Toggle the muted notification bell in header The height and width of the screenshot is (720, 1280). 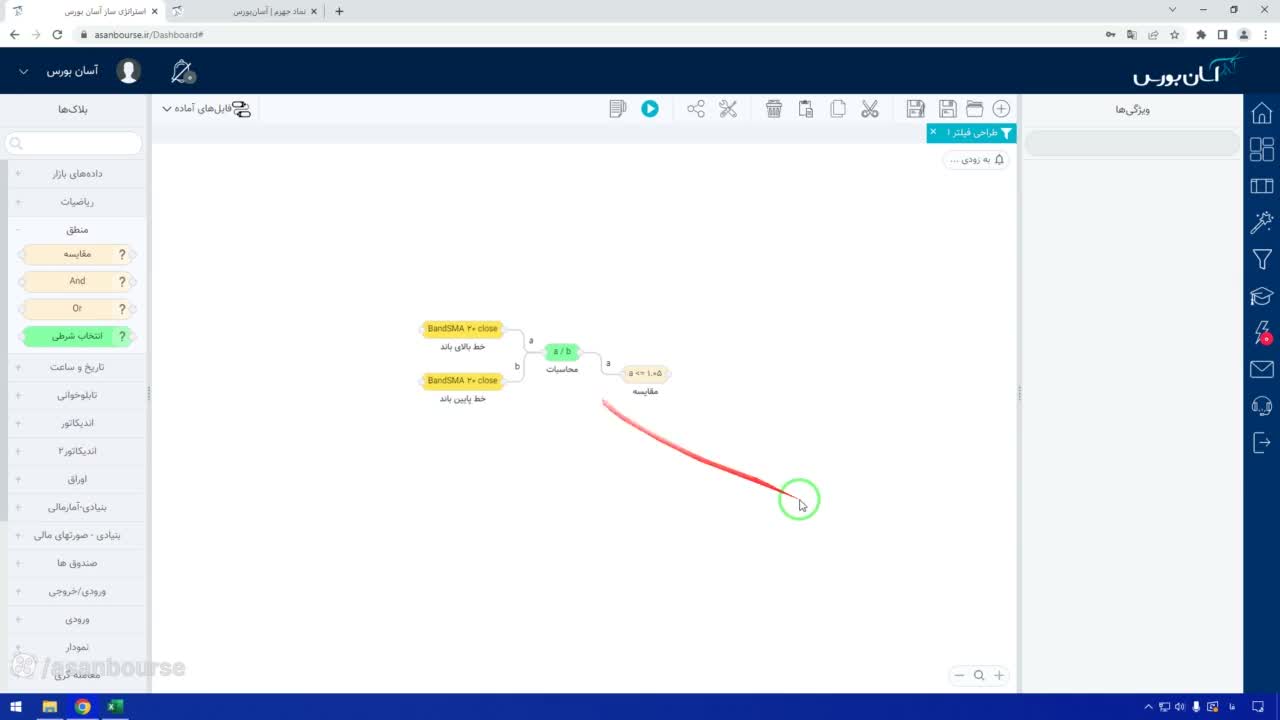(x=182, y=72)
